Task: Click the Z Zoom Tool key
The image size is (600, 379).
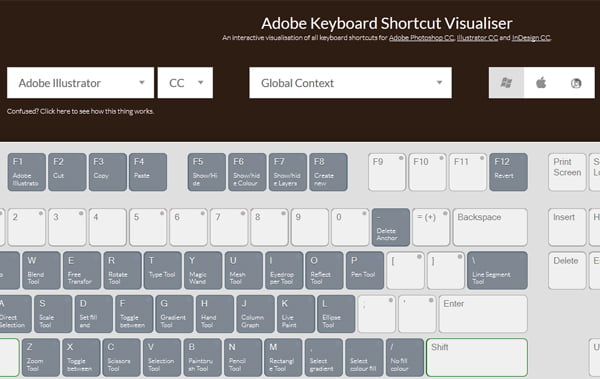Action: [41, 357]
